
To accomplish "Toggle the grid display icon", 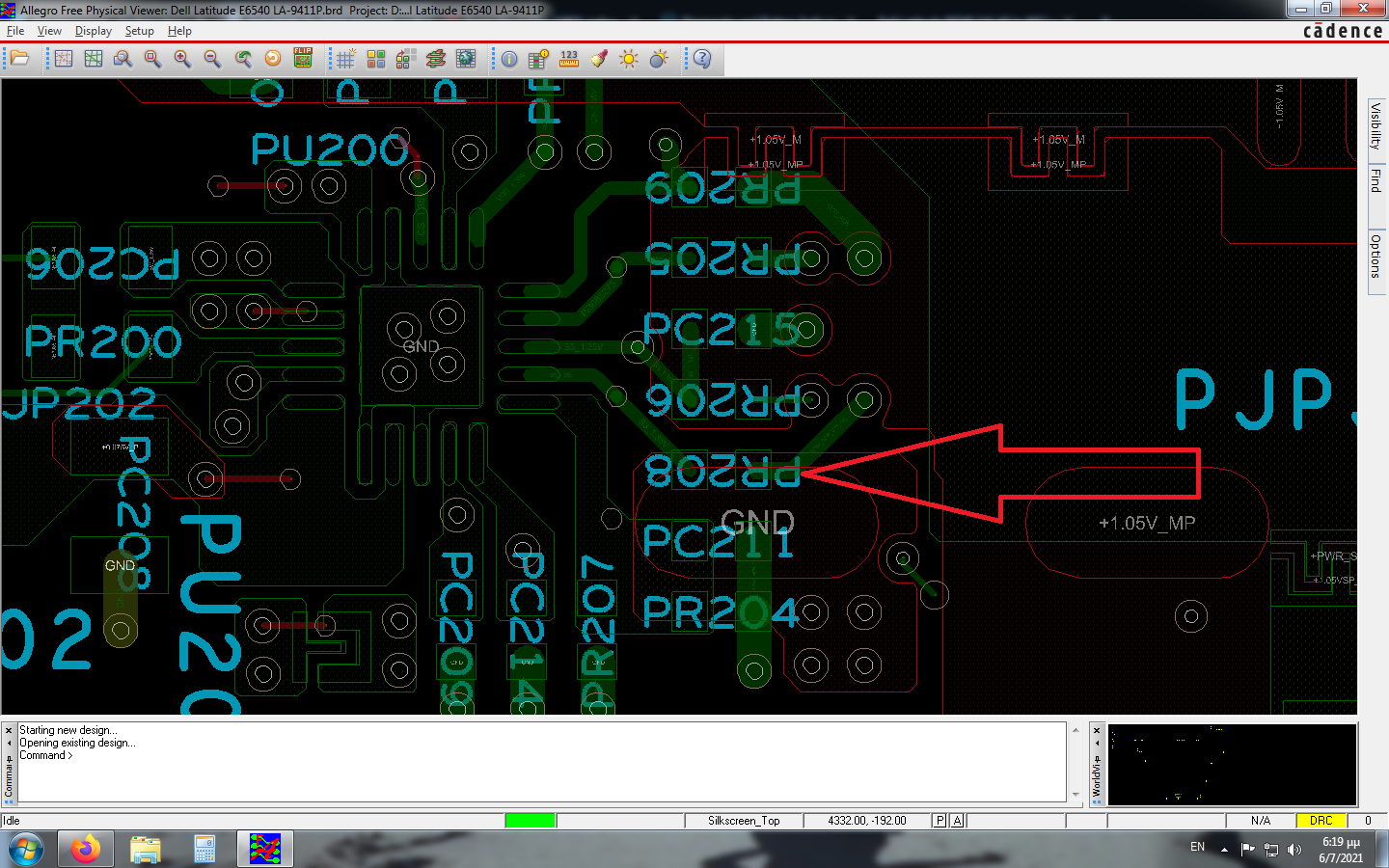I will tap(345, 59).
